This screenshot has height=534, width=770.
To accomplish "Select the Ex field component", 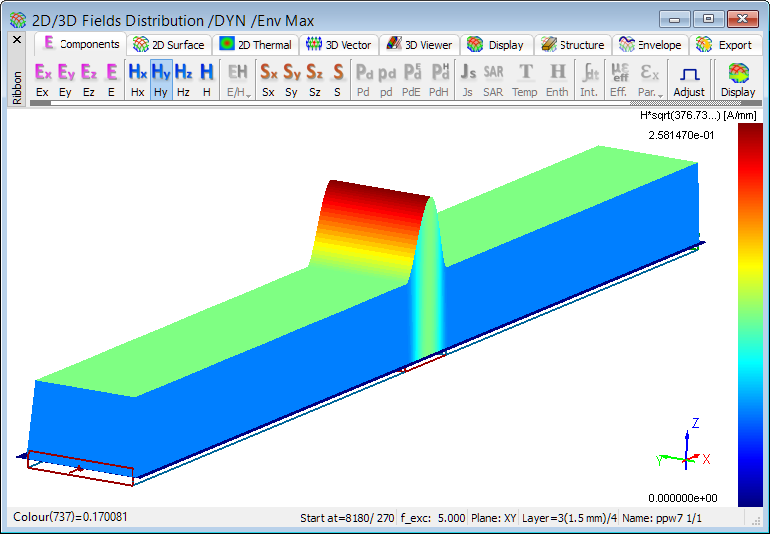I will coord(42,79).
